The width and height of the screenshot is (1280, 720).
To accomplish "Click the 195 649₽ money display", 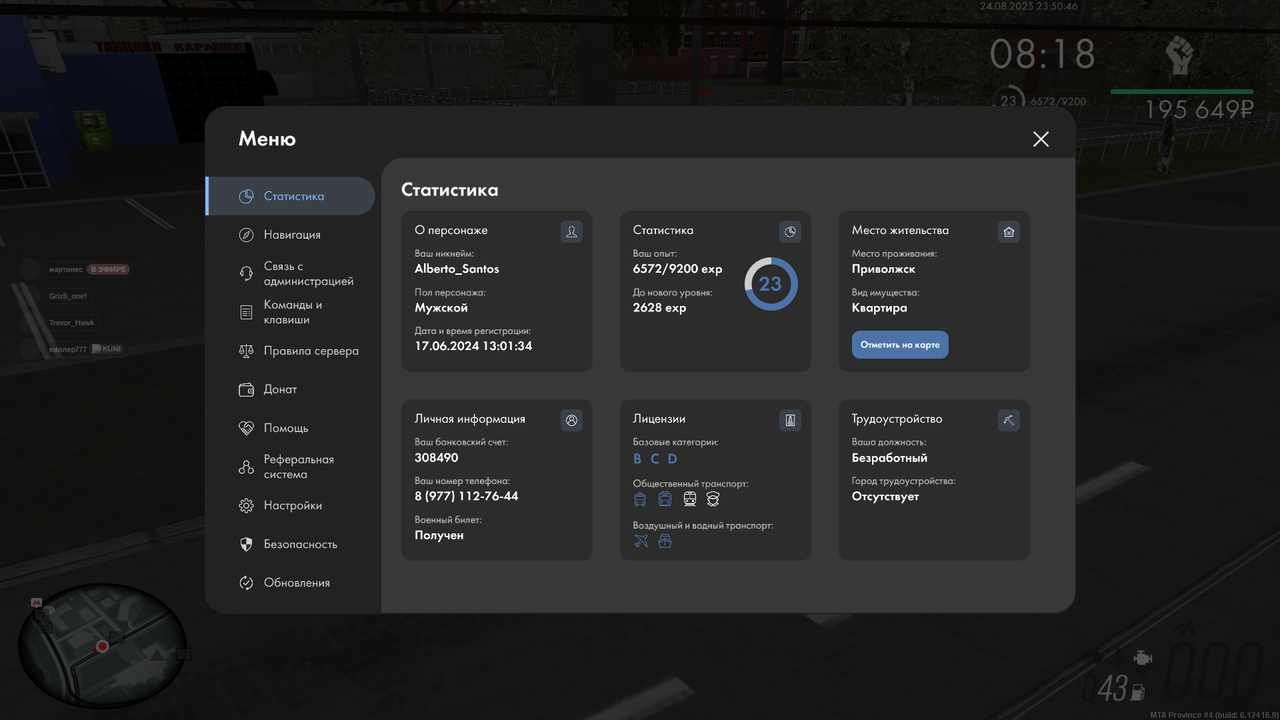I will tap(1199, 110).
